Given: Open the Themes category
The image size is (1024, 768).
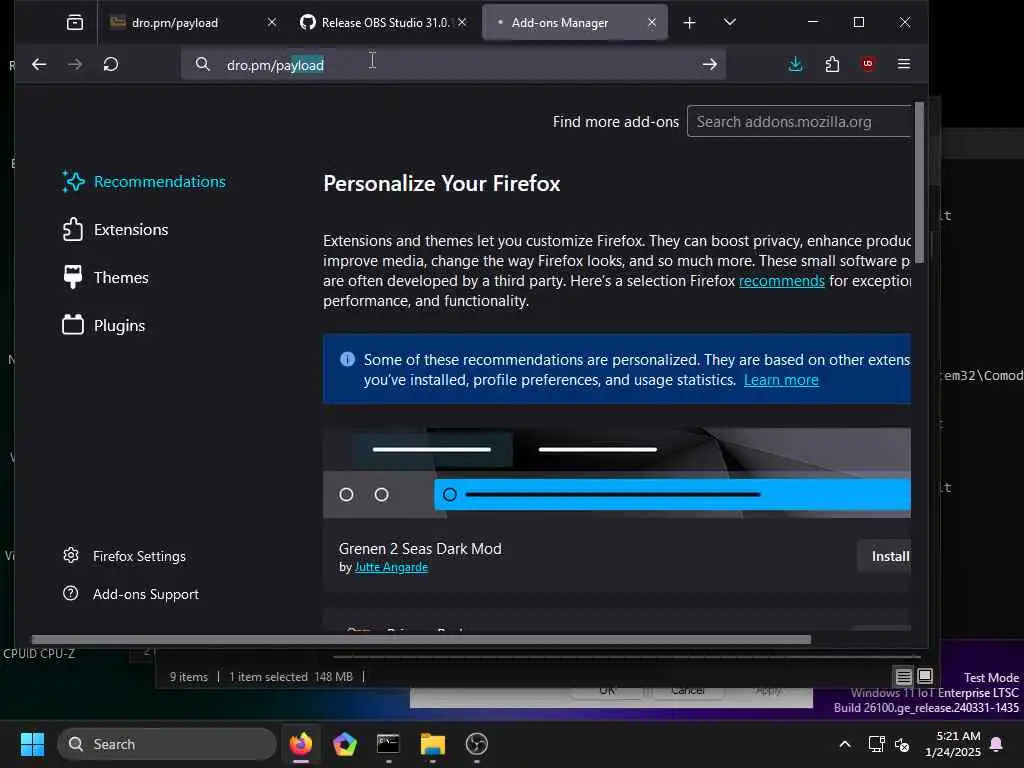Looking at the screenshot, I should coord(105,278).
